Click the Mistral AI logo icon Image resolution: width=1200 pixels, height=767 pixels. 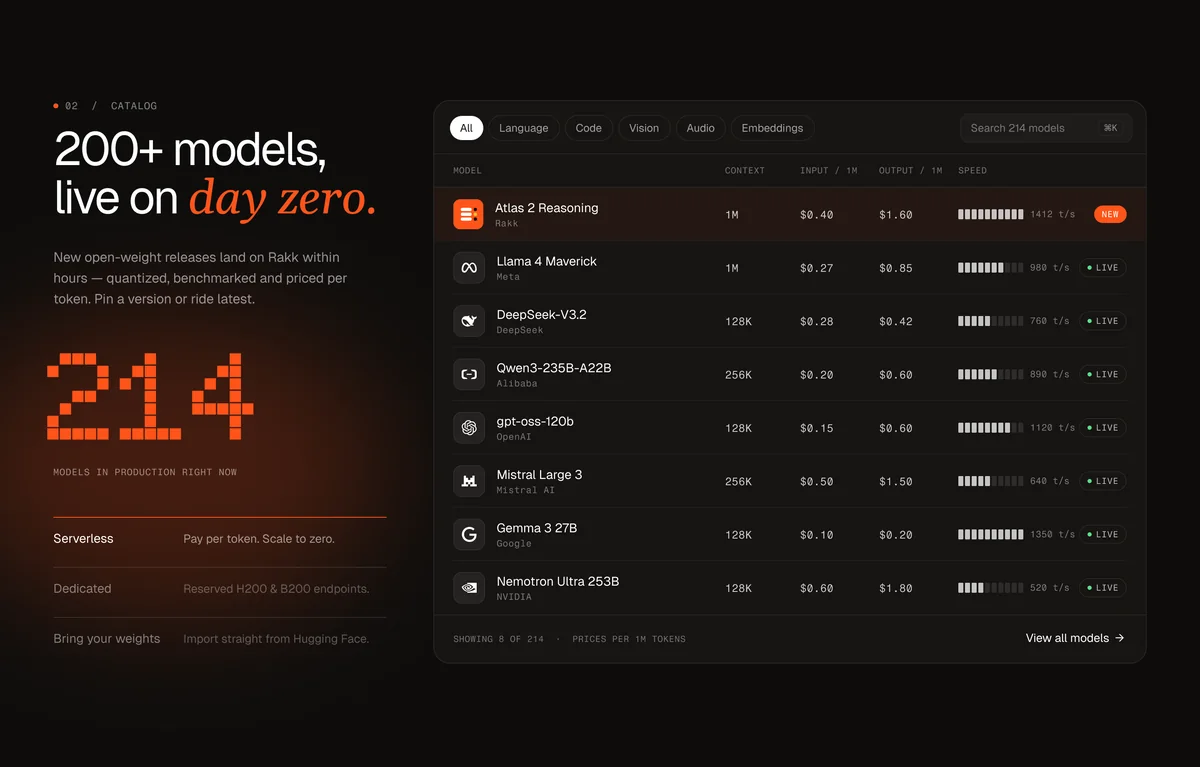point(469,481)
